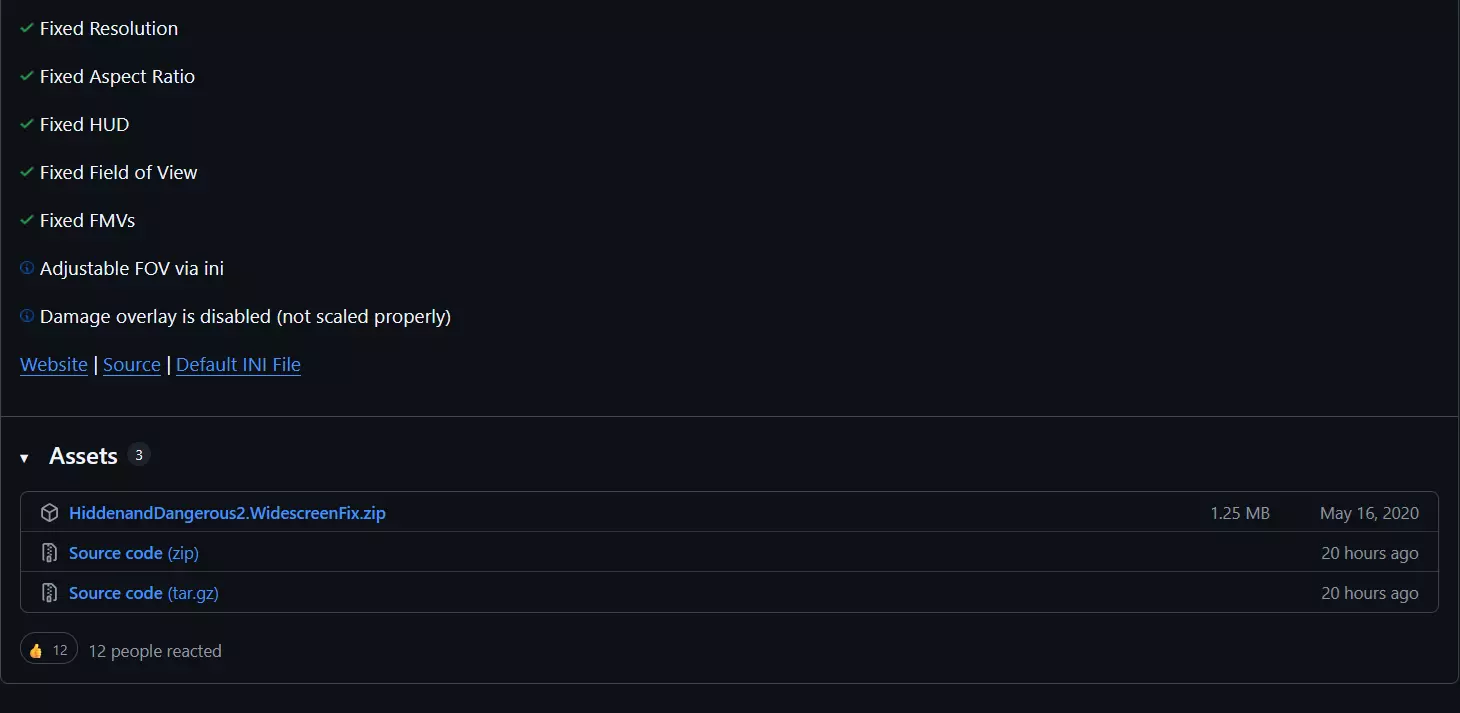Click the info icon beside Adjustable FOV

point(27,268)
